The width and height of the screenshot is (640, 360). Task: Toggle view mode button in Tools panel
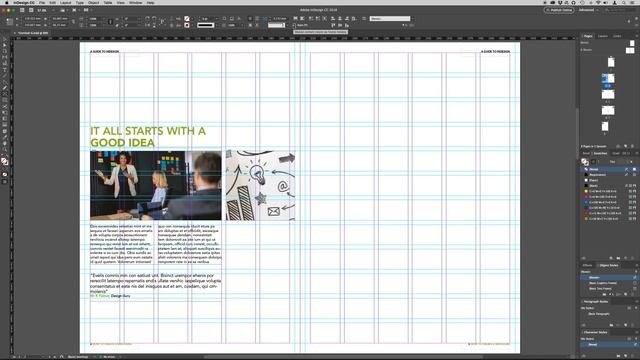pyautogui.click(x=5, y=182)
